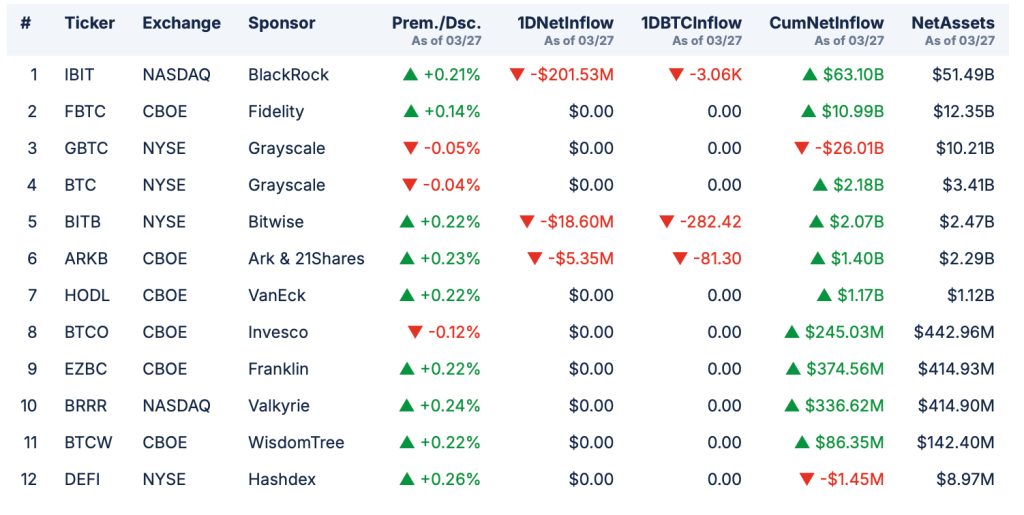Sort by the Ticker column header

pyautogui.click(x=90, y=23)
